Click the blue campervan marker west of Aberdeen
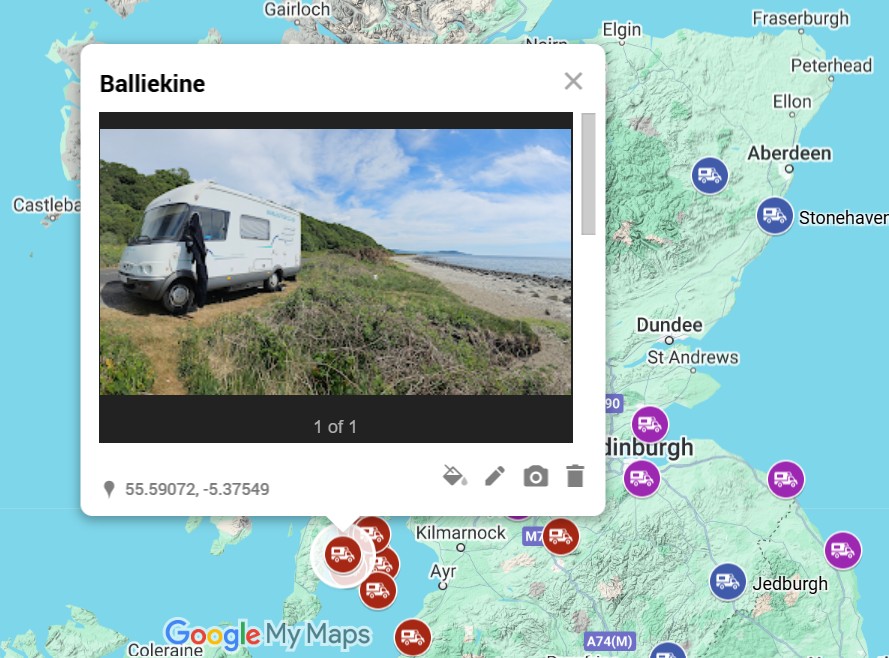The width and height of the screenshot is (889, 658). tap(709, 176)
